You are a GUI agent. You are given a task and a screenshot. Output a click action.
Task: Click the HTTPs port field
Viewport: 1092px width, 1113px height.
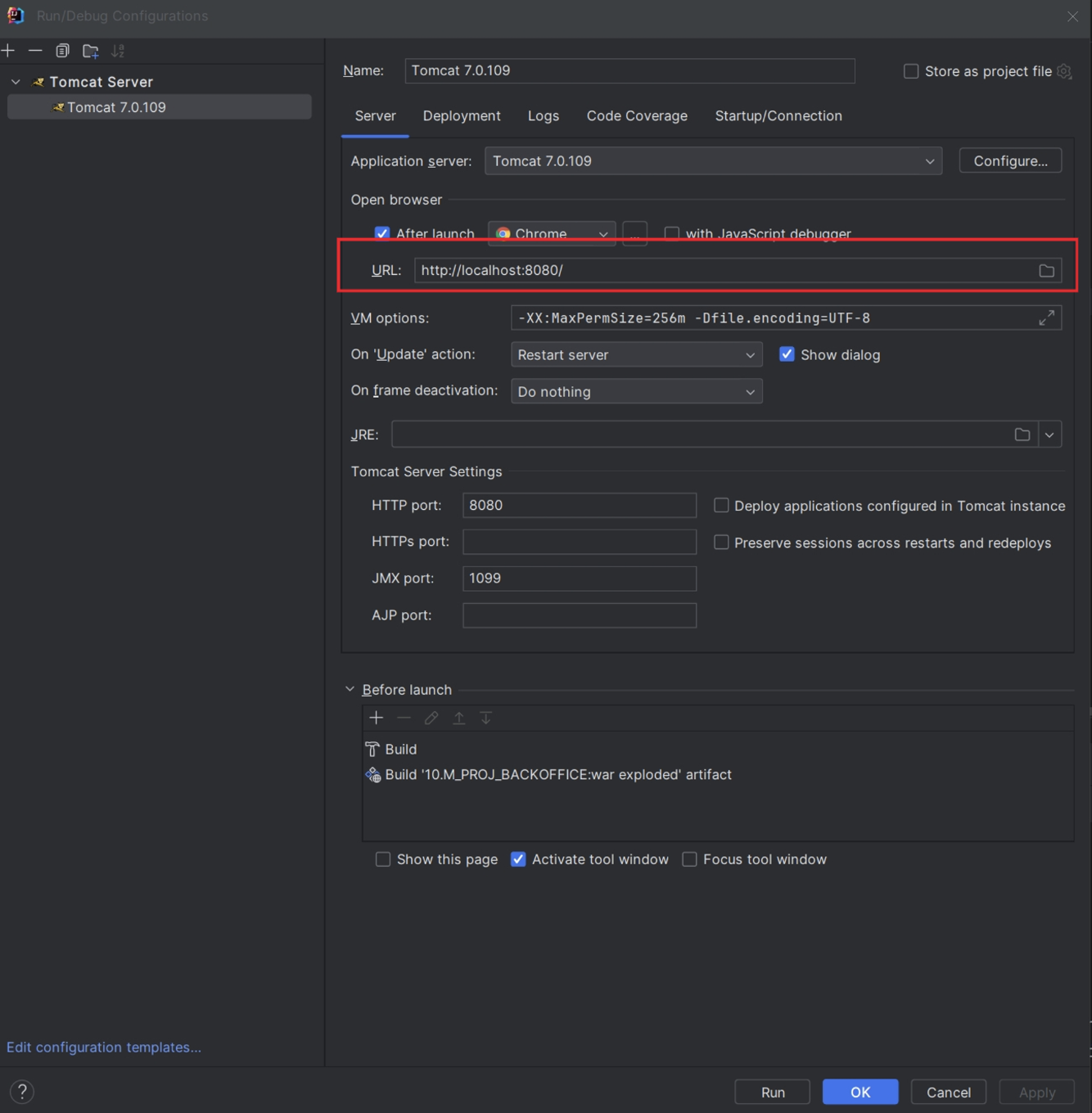click(580, 542)
